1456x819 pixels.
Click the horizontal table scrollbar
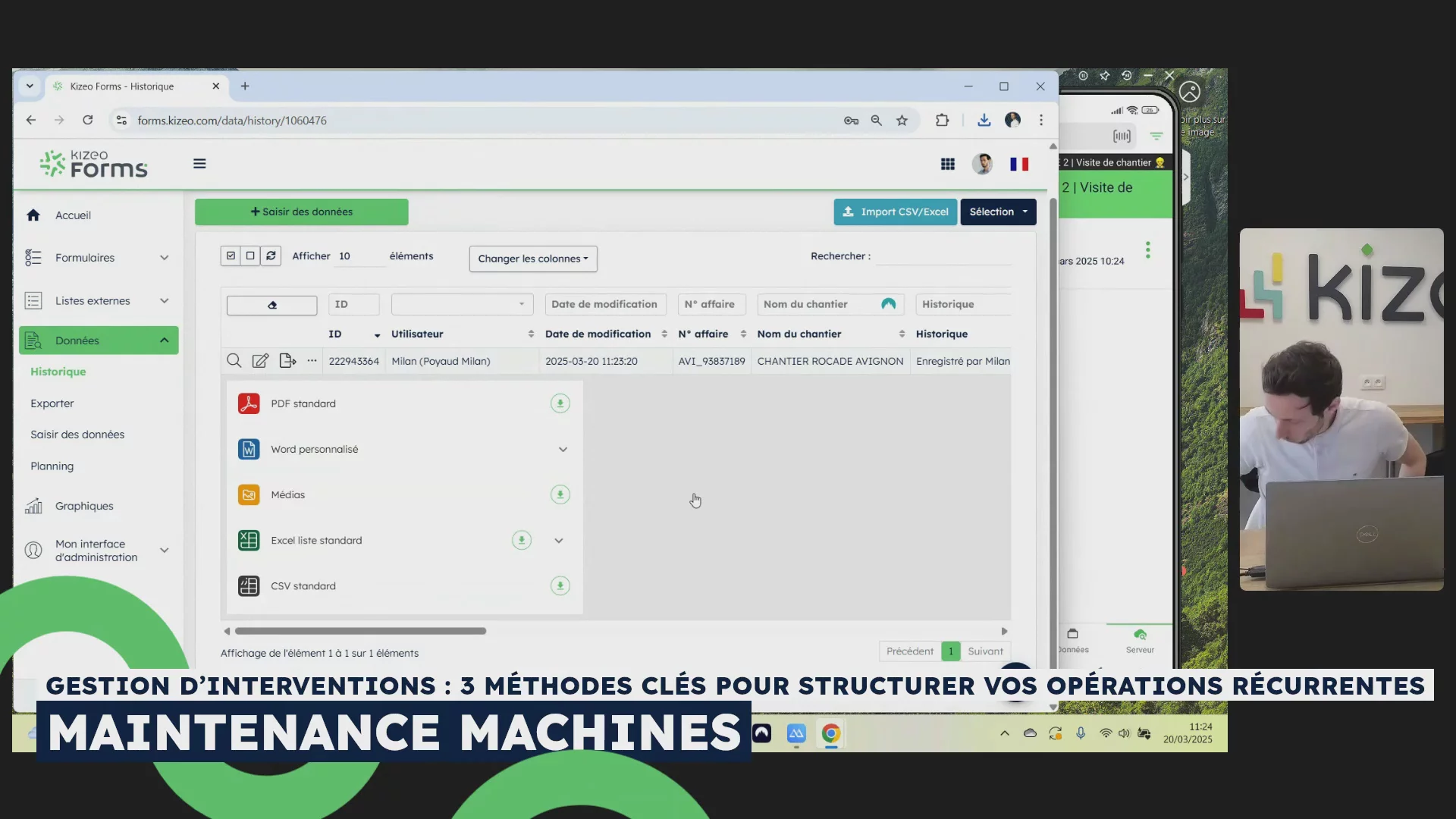360,631
